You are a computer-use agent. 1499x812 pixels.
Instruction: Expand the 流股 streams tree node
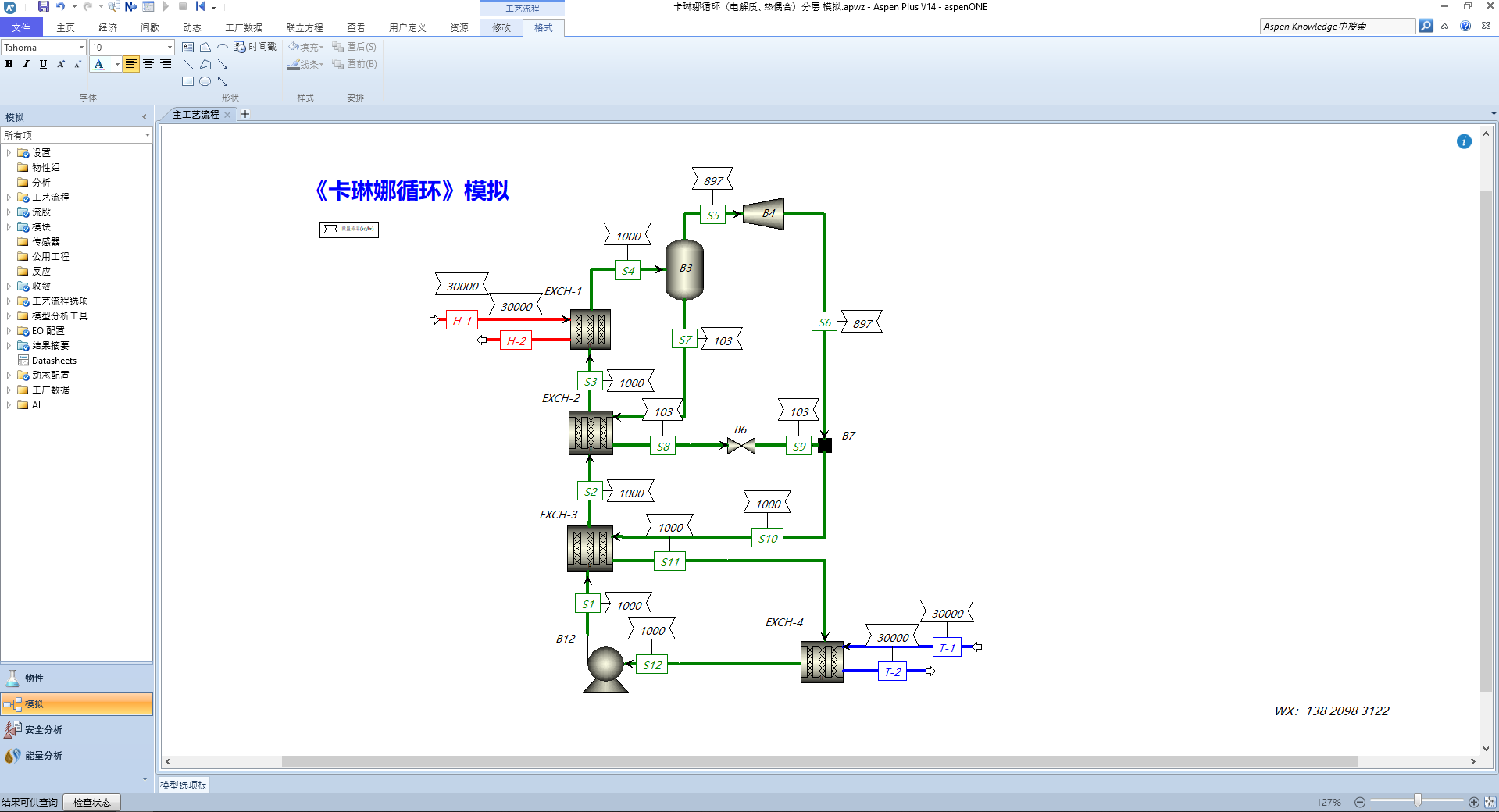pyautogui.click(x=9, y=212)
